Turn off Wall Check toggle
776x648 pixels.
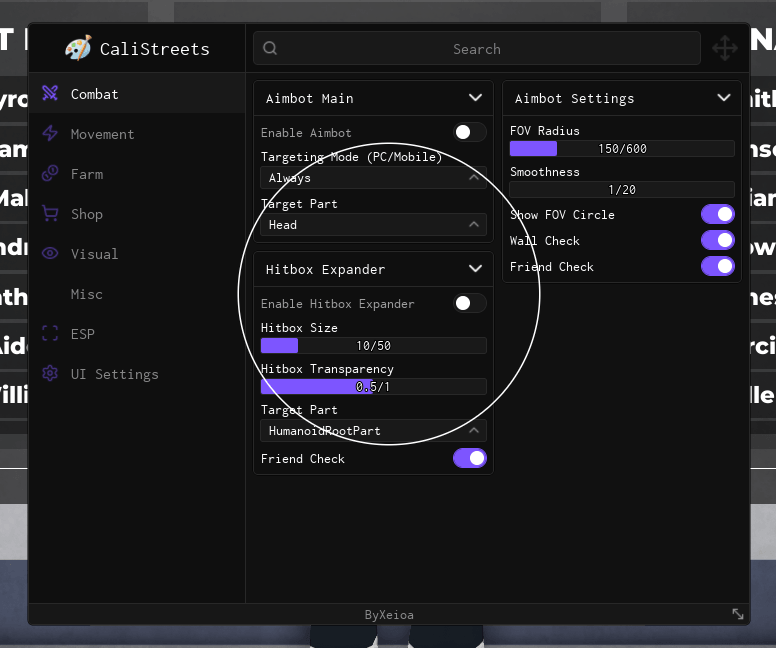(718, 240)
